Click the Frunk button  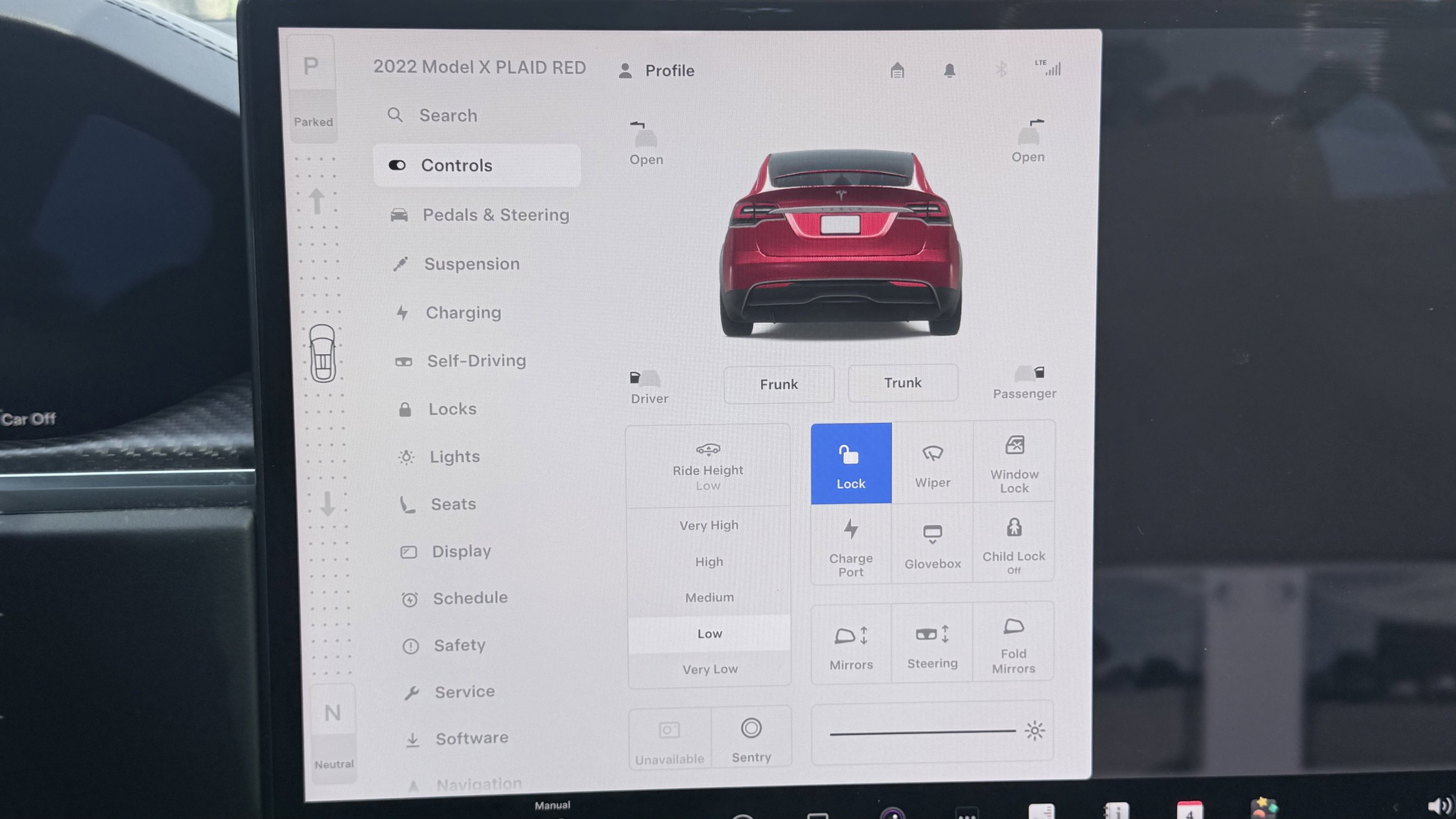[x=779, y=384]
